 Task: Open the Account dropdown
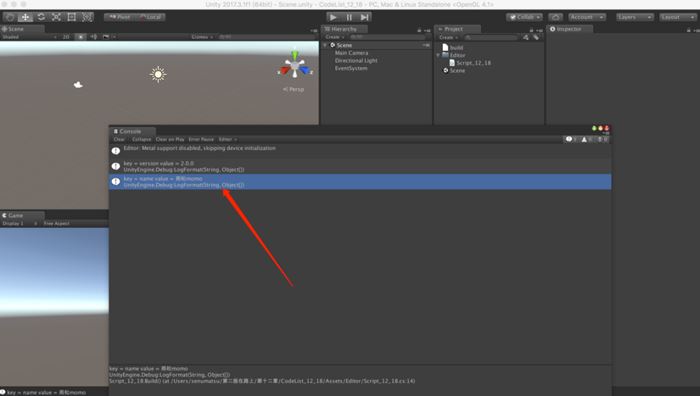click(587, 17)
